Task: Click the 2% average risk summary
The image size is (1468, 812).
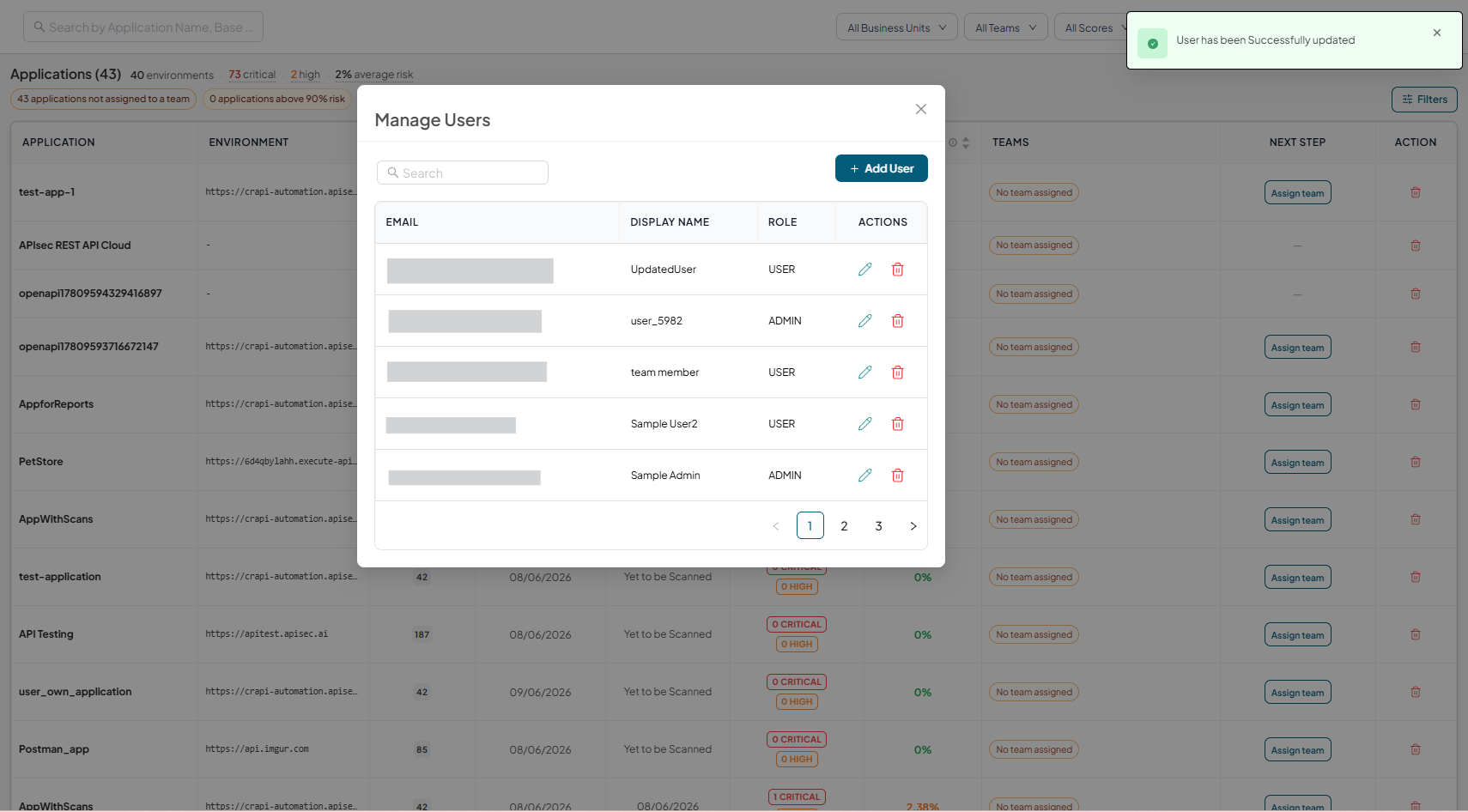Action: point(373,75)
